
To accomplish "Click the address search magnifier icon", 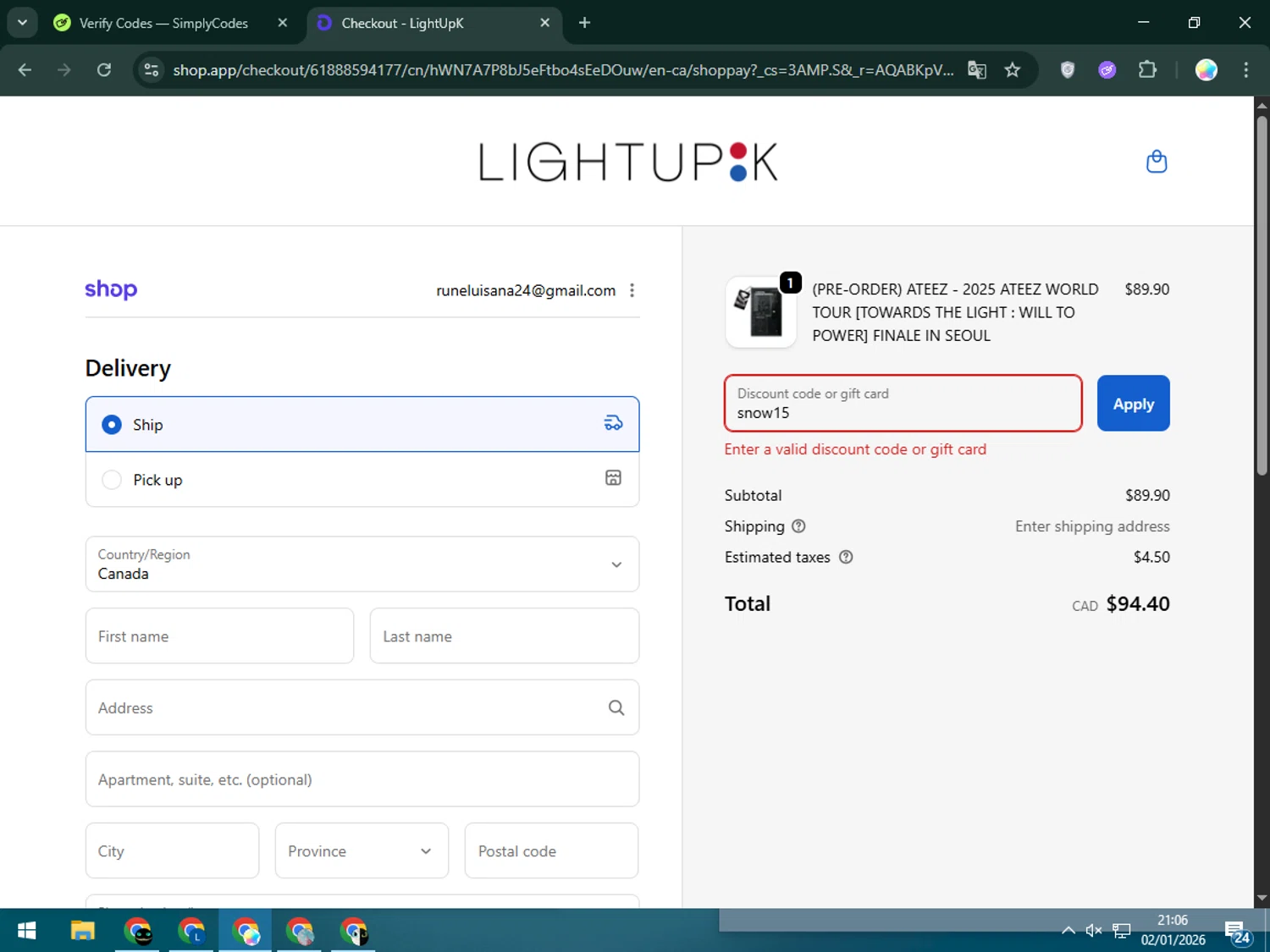I will coord(616,707).
